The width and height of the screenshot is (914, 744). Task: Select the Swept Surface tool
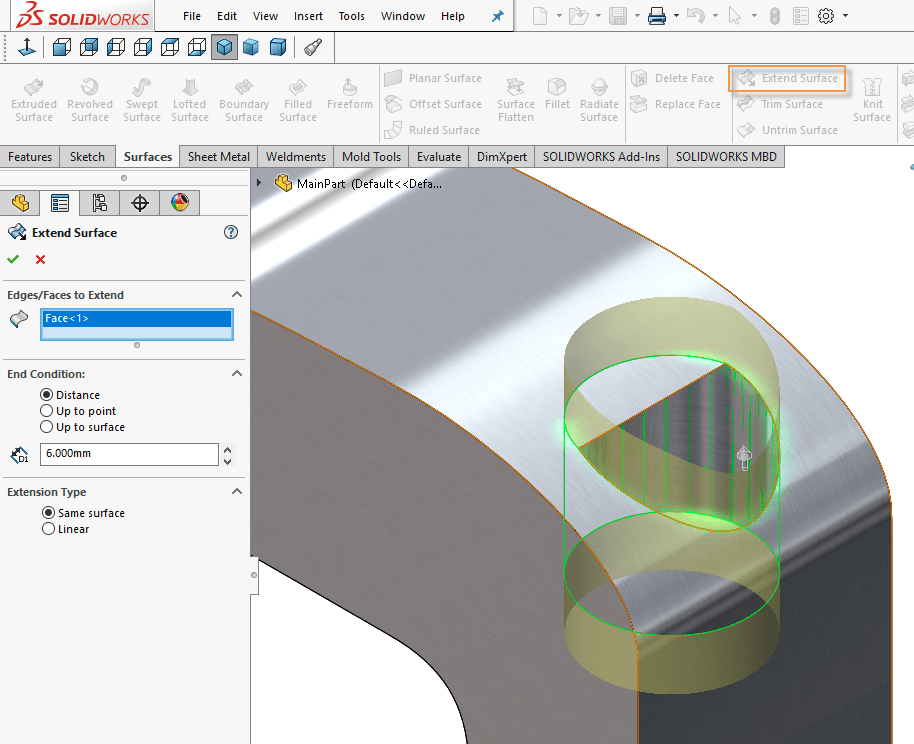pos(142,100)
